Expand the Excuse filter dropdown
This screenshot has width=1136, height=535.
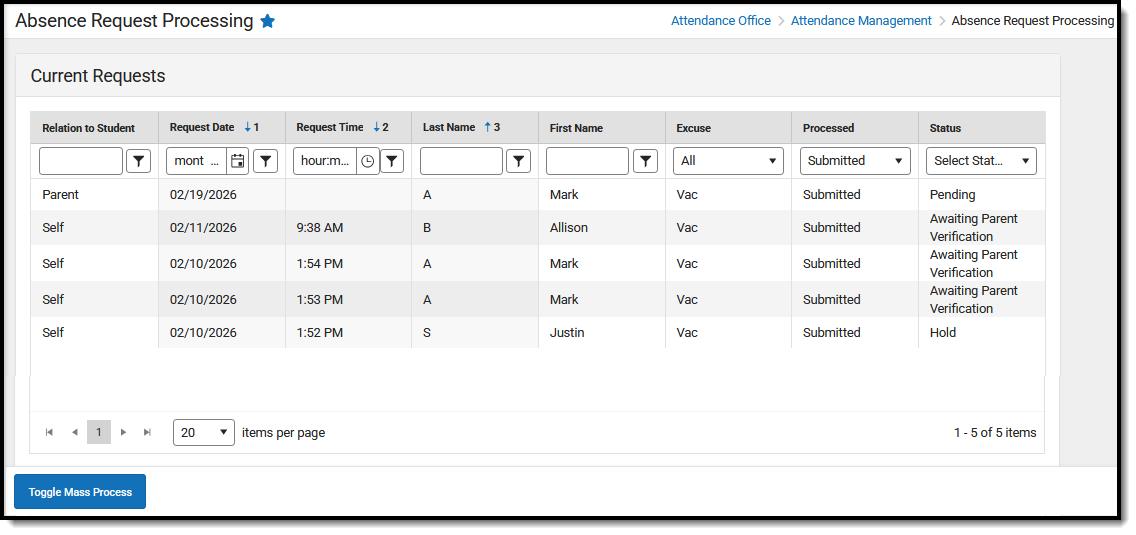click(x=728, y=161)
